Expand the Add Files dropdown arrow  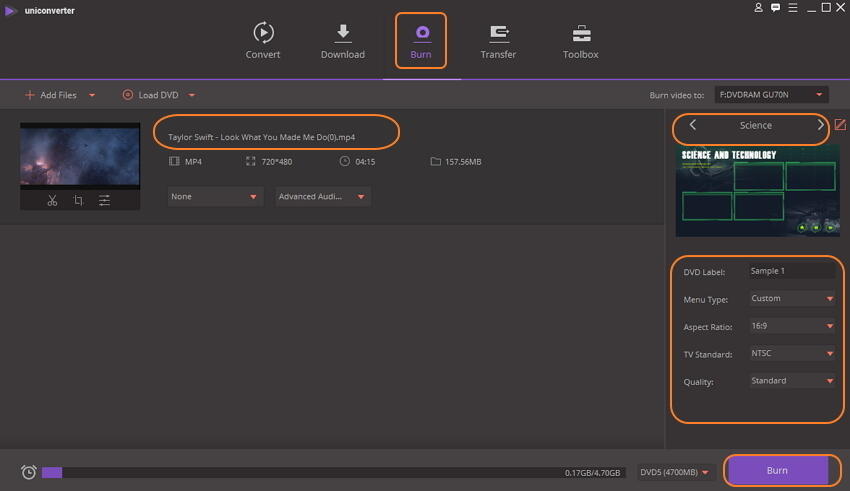(92, 95)
